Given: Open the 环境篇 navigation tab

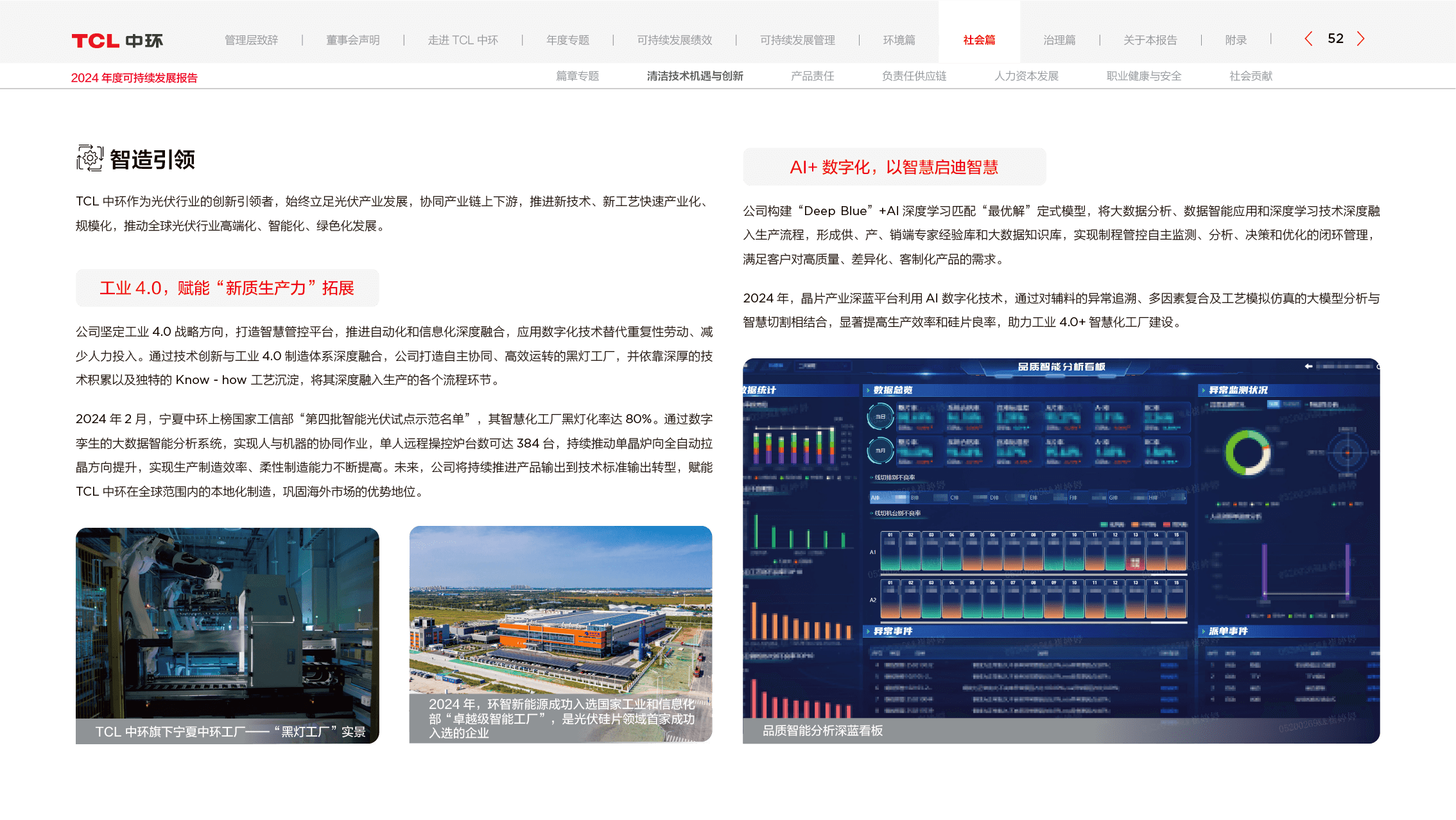Looking at the screenshot, I should [899, 40].
